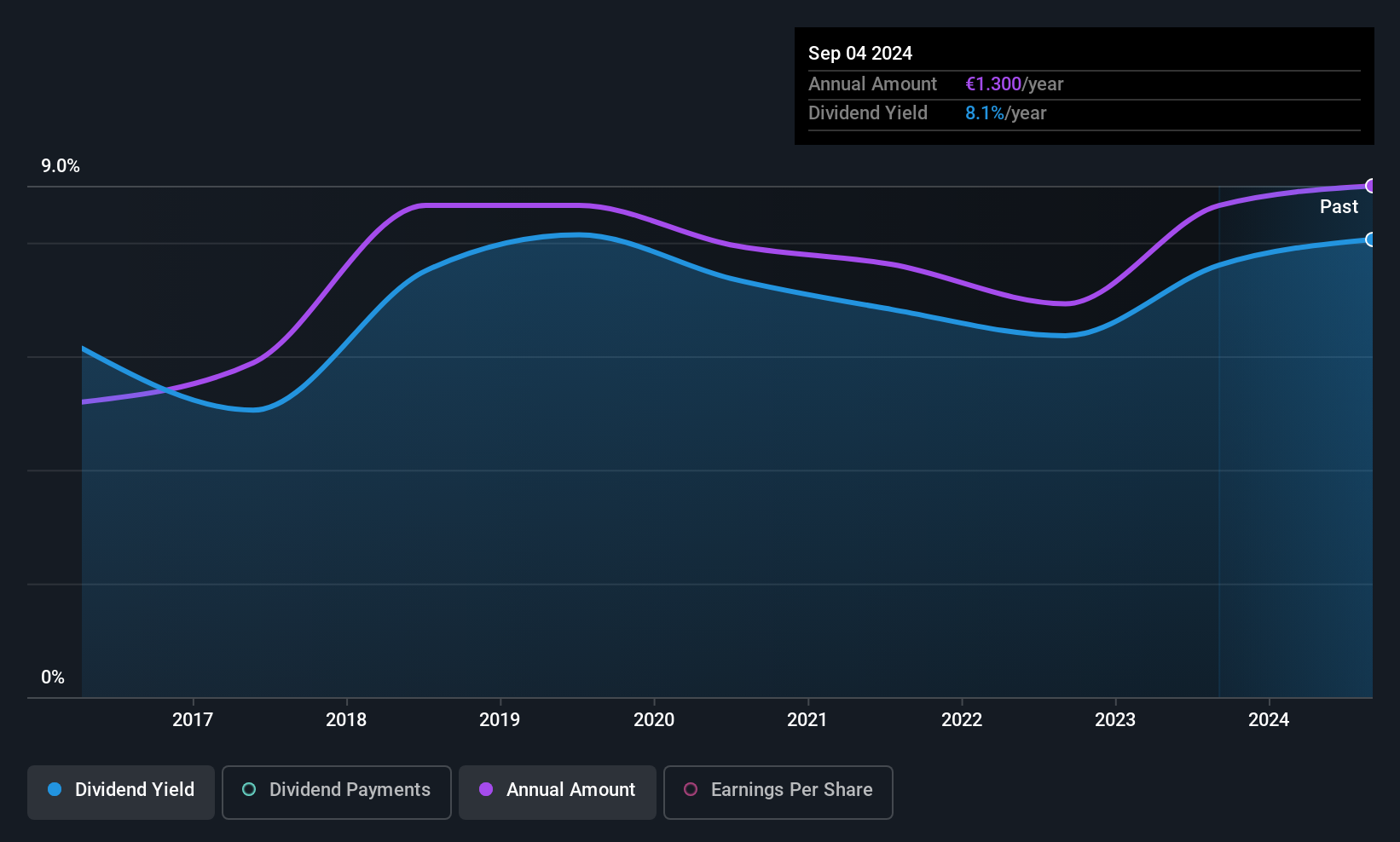Click the 9.0% y-axis label
The width and height of the screenshot is (1400, 842).
click(x=61, y=166)
